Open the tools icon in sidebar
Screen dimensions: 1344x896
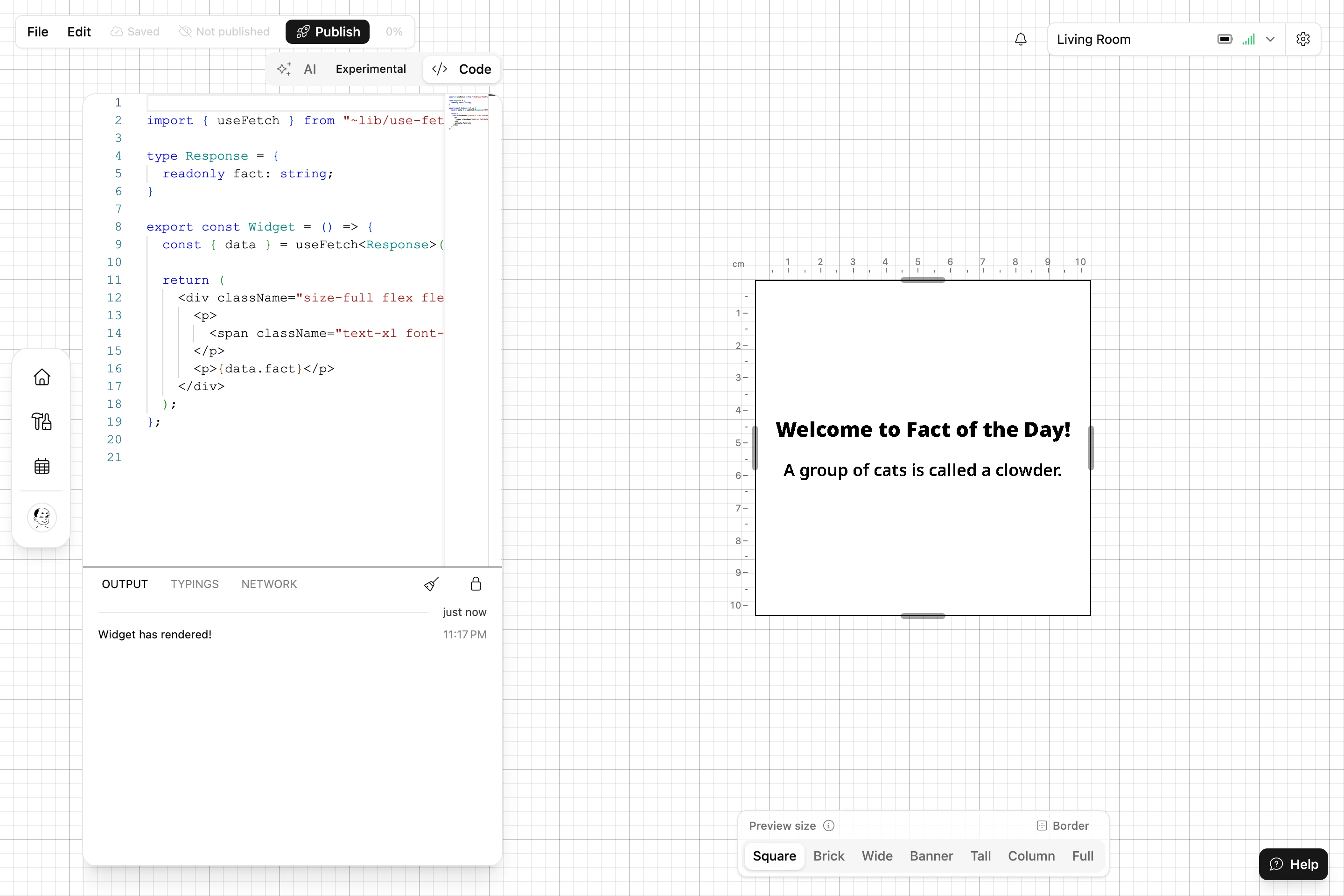pyautogui.click(x=42, y=422)
